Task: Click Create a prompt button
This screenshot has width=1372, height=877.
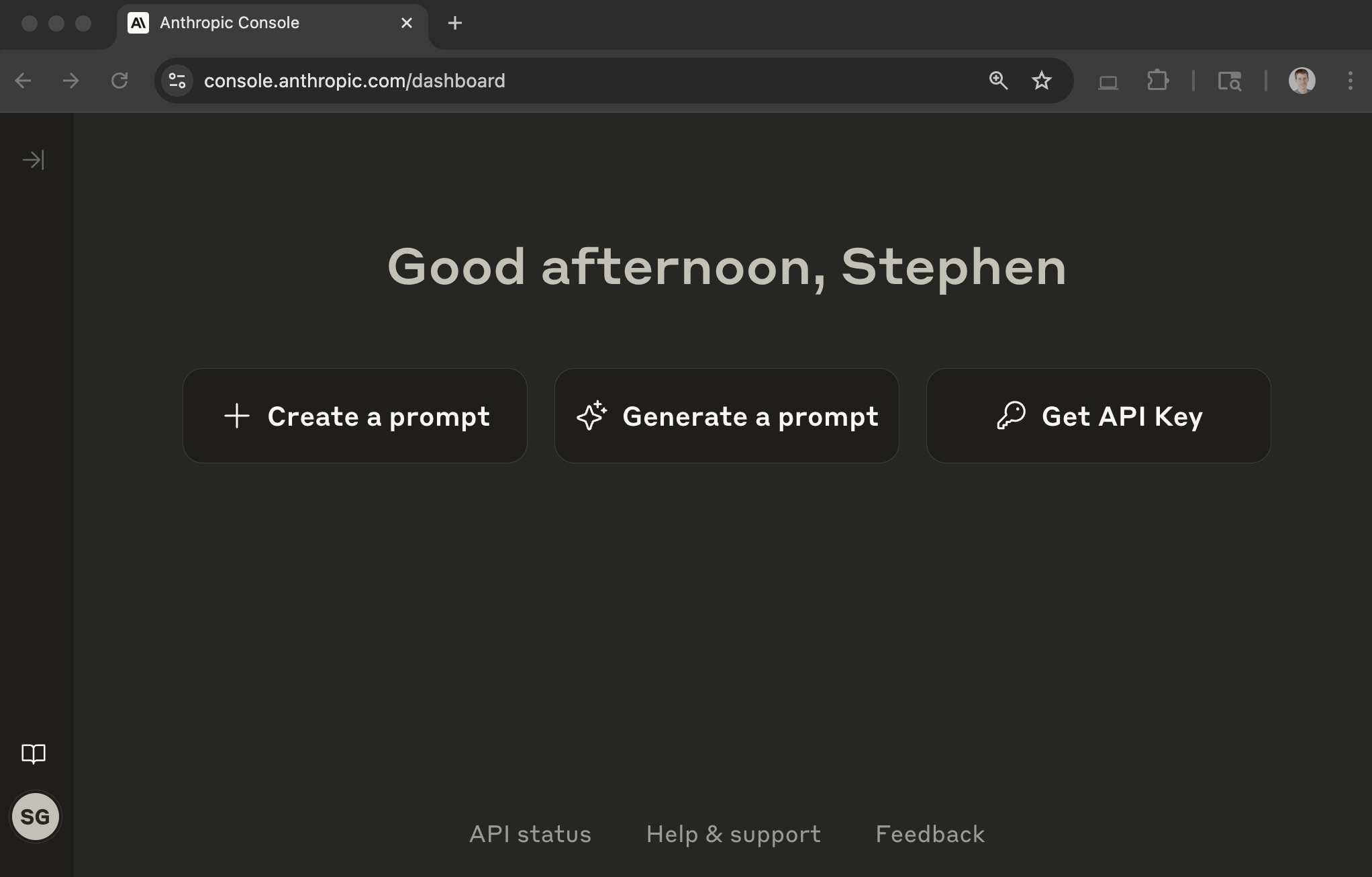Action: (354, 416)
